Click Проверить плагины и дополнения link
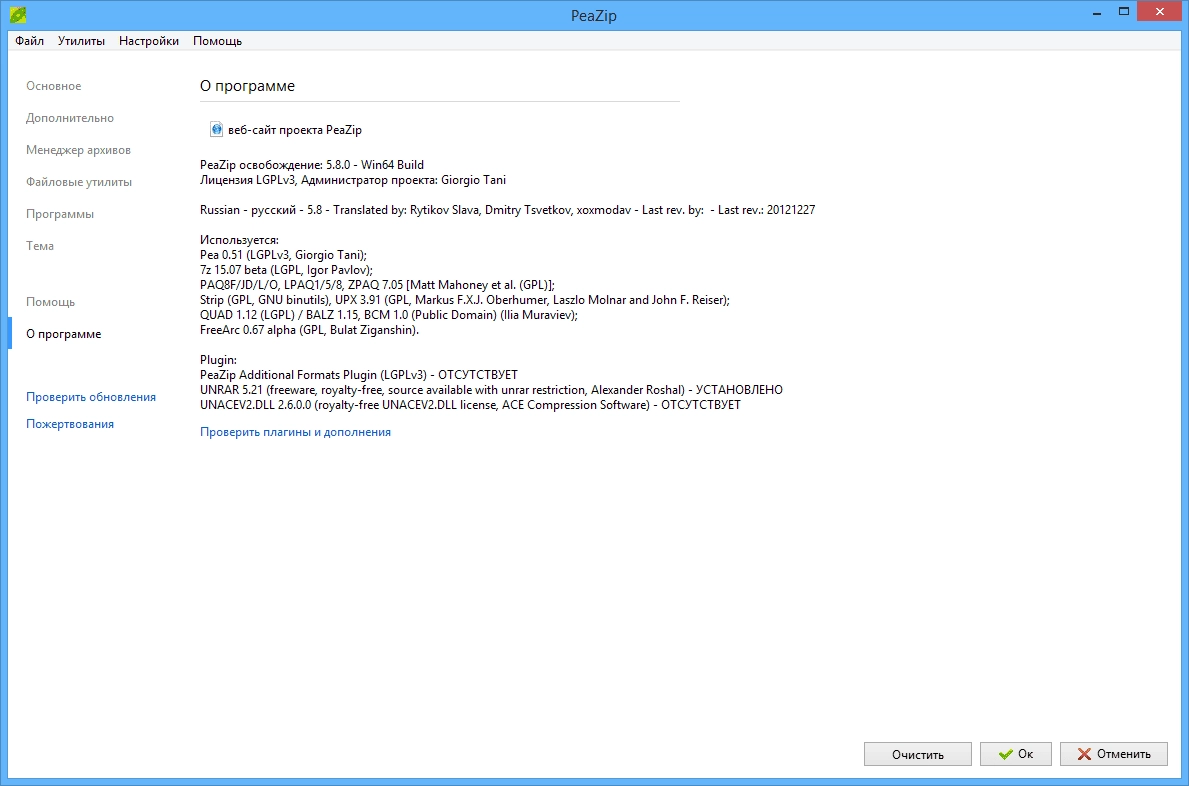This screenshot has width=1189, height=786. [x=296, y=432]
